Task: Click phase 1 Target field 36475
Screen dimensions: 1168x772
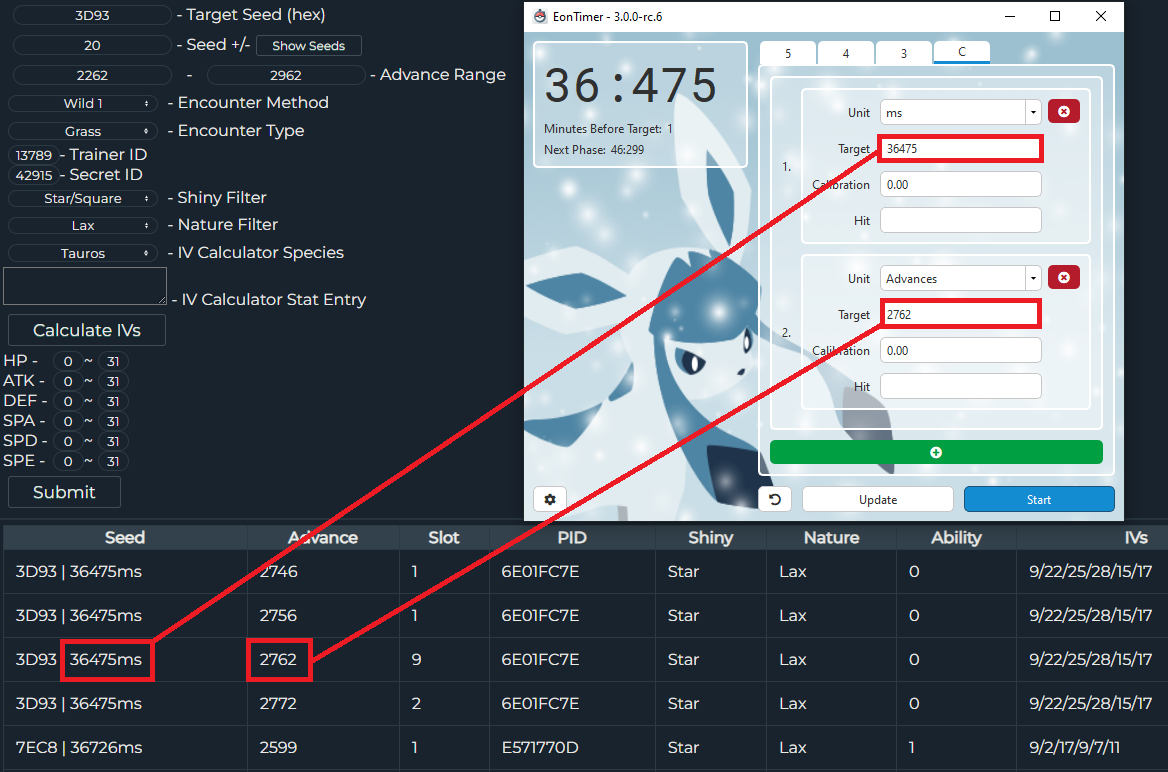Action: 960,148
